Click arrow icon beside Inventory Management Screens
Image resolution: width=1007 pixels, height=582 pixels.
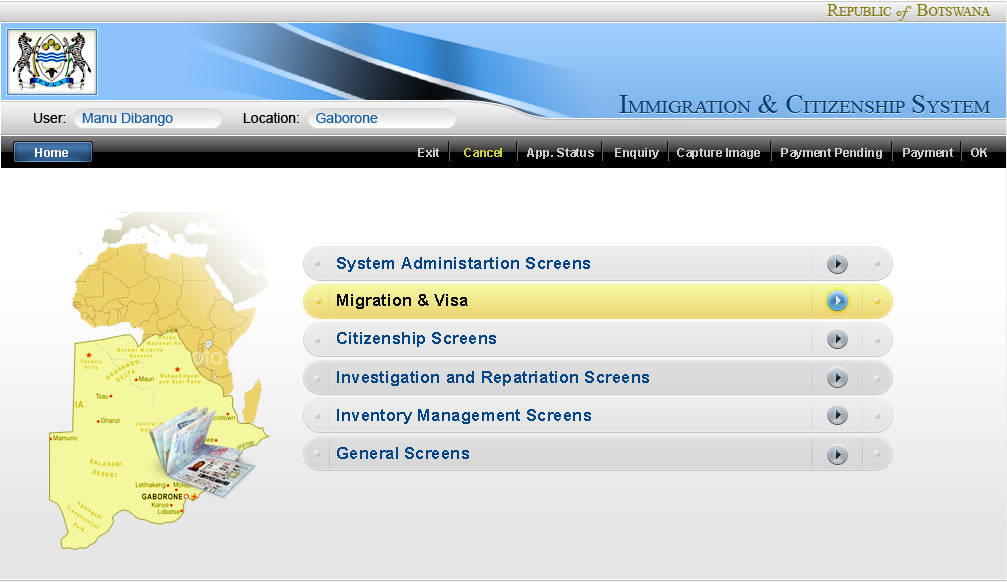pos(837,416)
